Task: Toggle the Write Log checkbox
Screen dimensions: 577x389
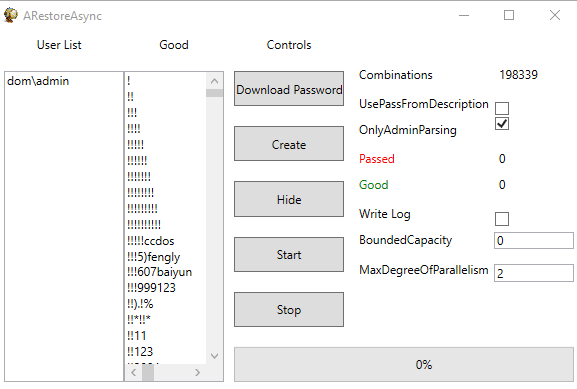Action: pos(502,219)
